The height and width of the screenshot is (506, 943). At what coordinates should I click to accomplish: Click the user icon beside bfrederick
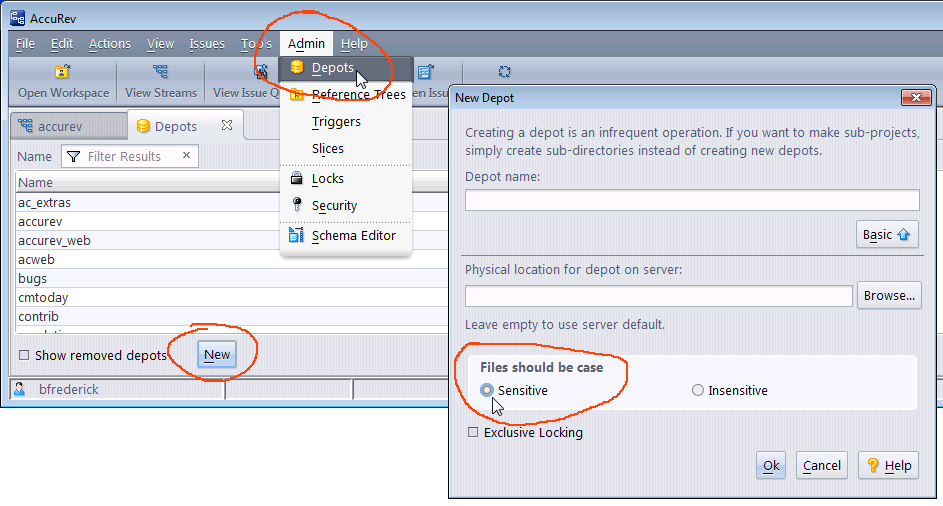(x=20, y=389)
